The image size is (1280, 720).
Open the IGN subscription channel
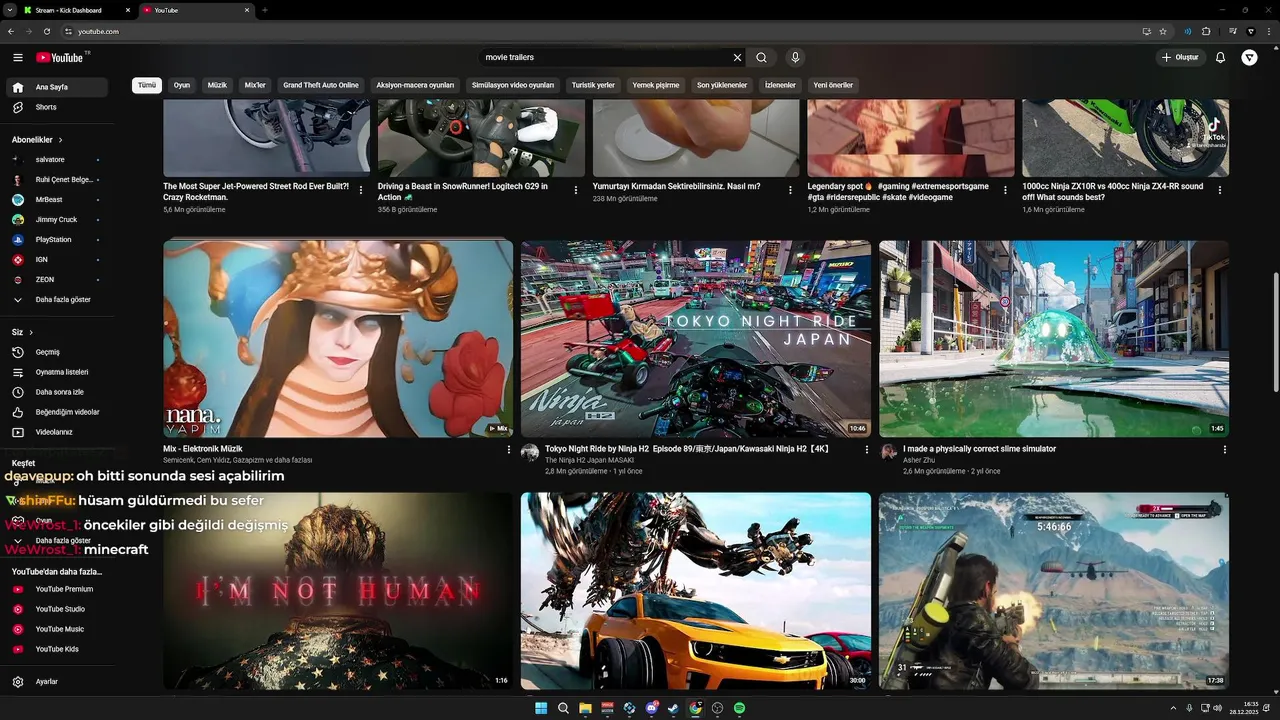tap(55, 260)
